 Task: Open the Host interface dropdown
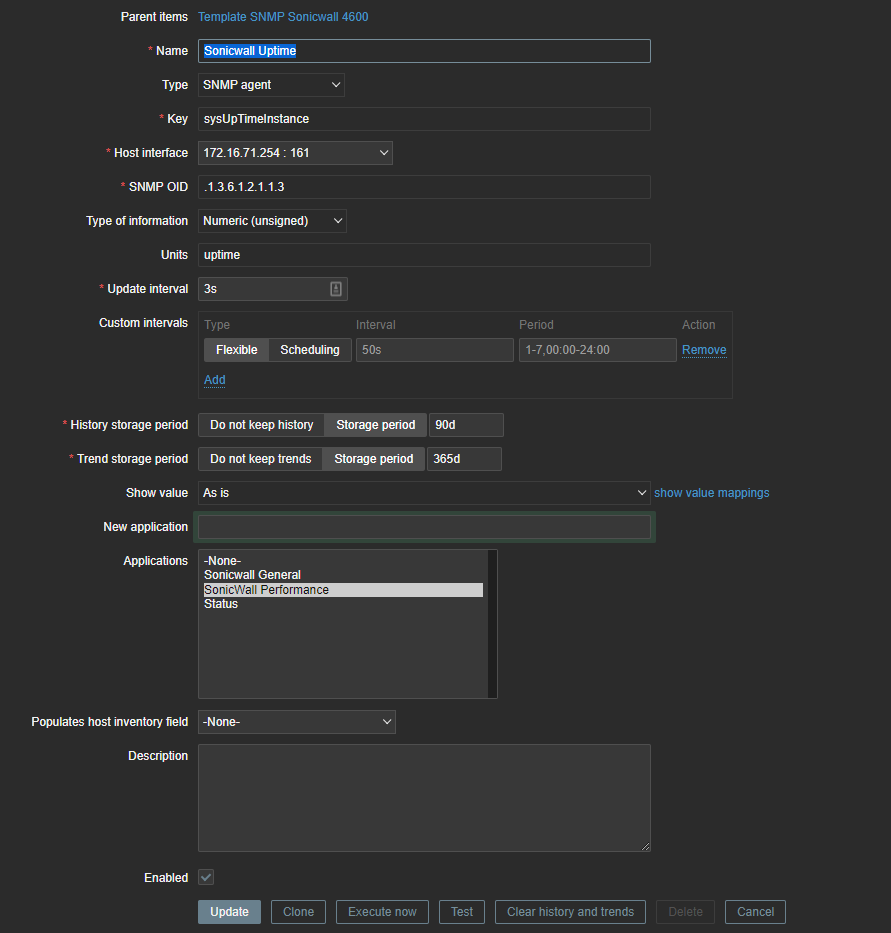[295, 153]
